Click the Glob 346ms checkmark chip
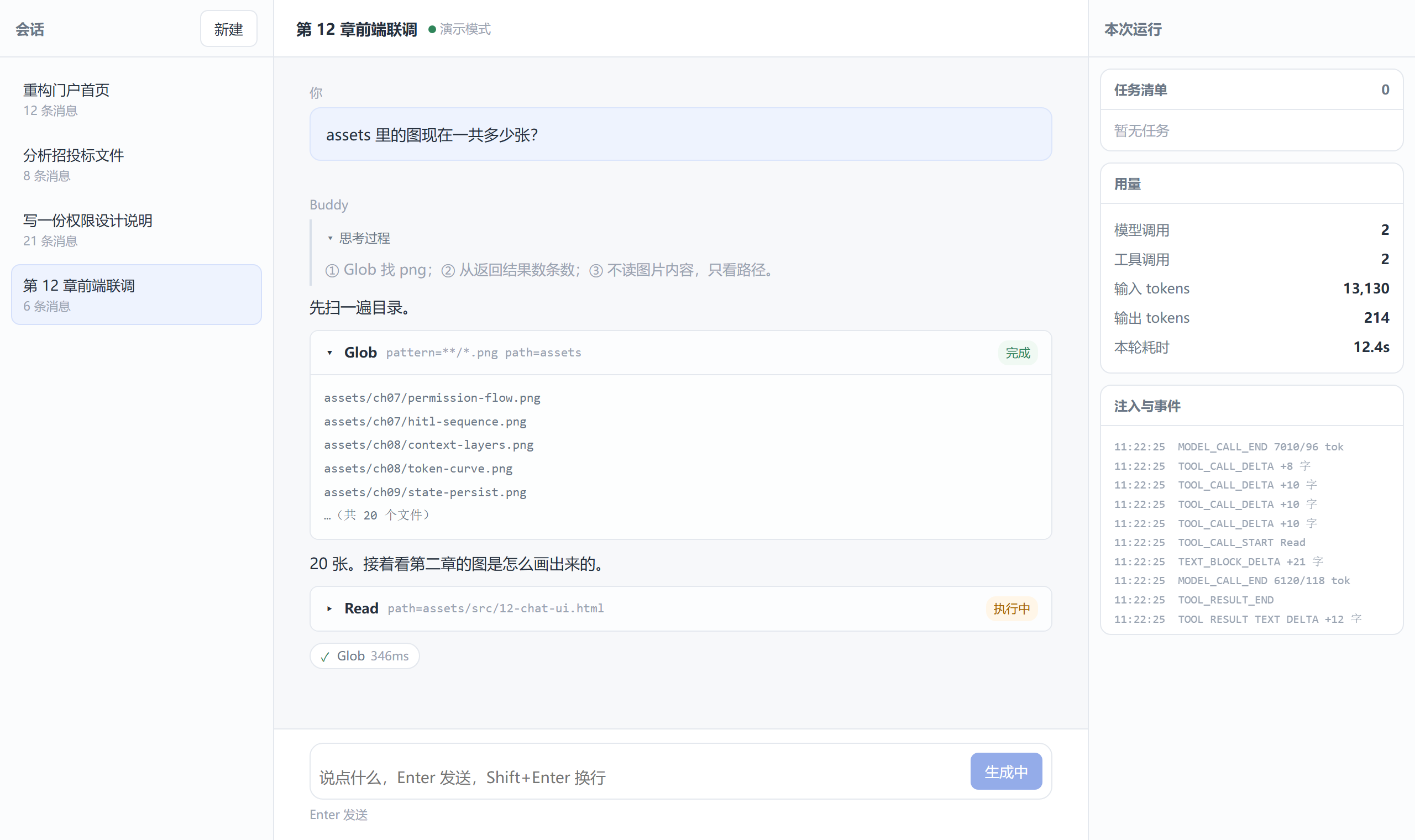Screen dimensions: 1415x840 point(364,656)
